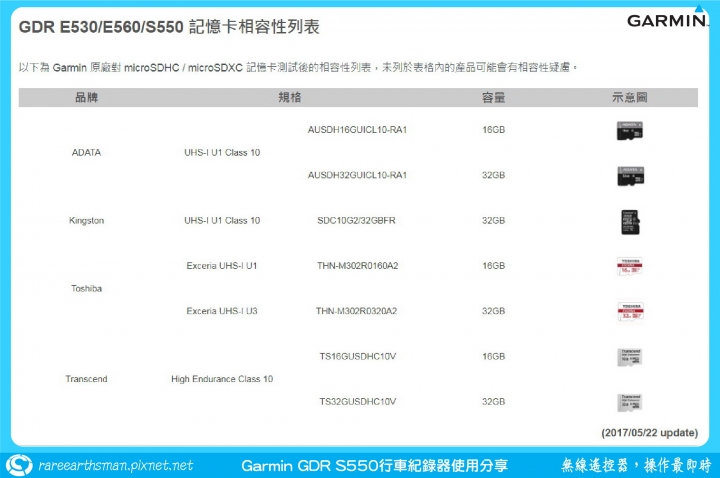Click the 容量 column header
The height and width of the screenshot is (478, 720).
(494, 97)
